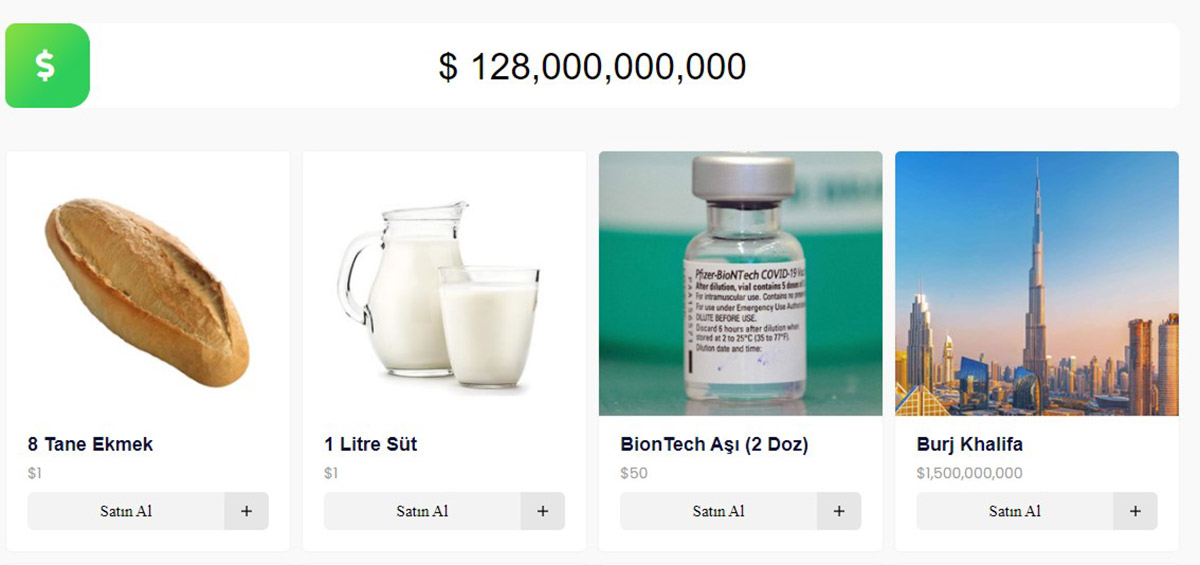Open the Pfizer-BioNTech vaccine vial photo

click(740, 283)
